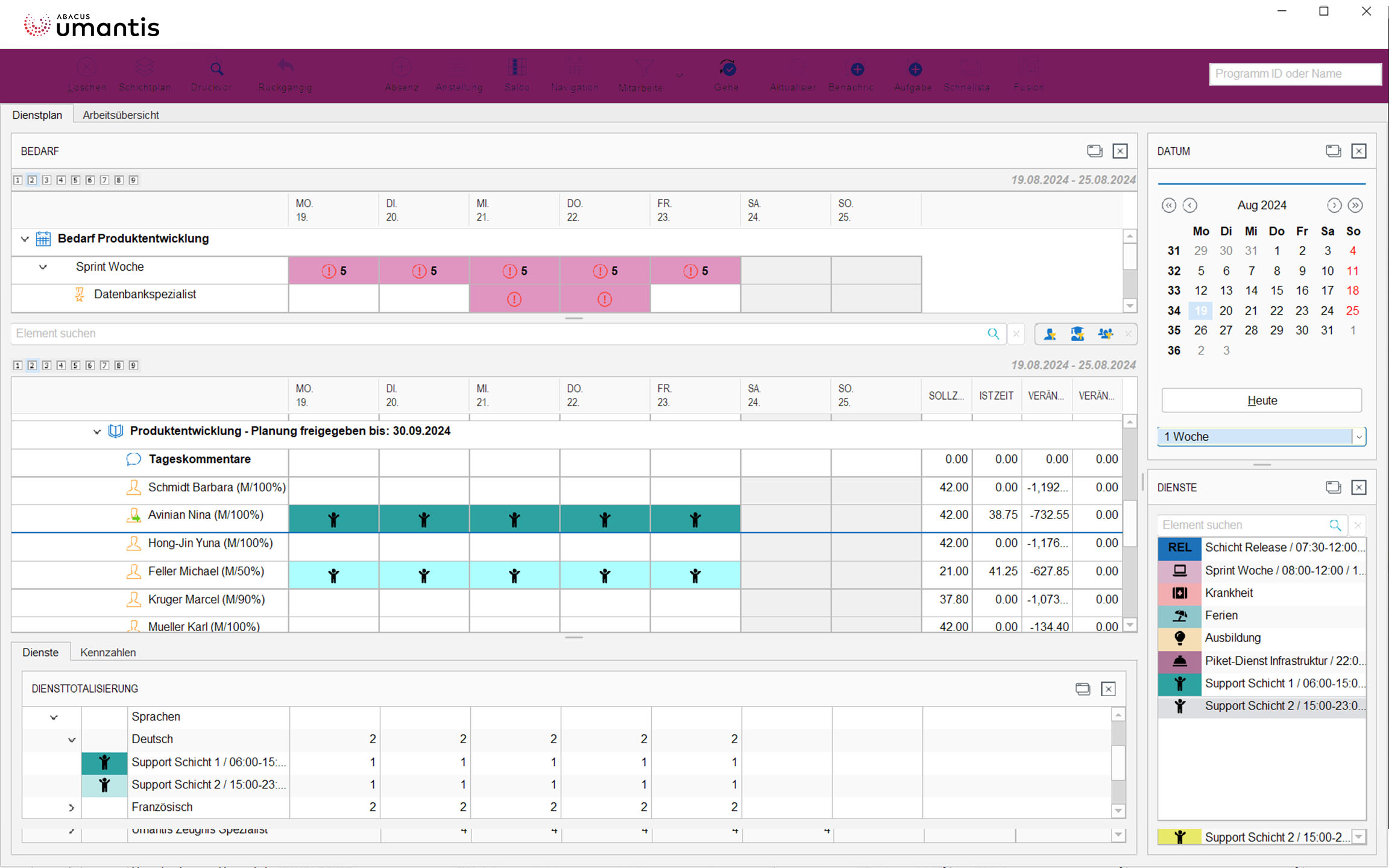Open the Druckvorschau magnifier icon
The height and width of the screenshot is (868, 1389).
(x=216, y=68)
